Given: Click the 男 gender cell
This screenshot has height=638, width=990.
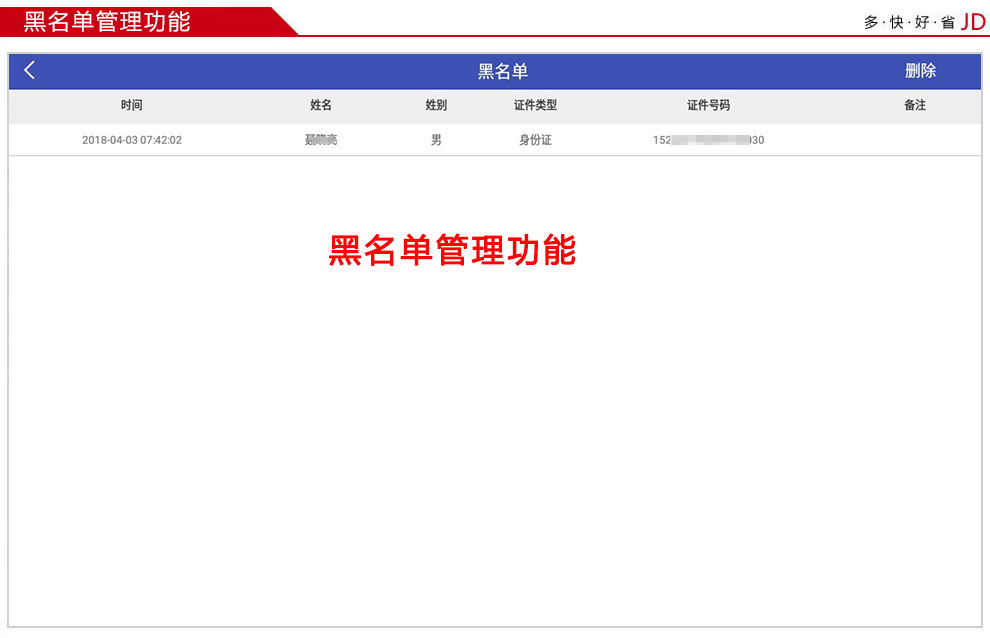Looking at the screenshot, I should click(436, 140).
